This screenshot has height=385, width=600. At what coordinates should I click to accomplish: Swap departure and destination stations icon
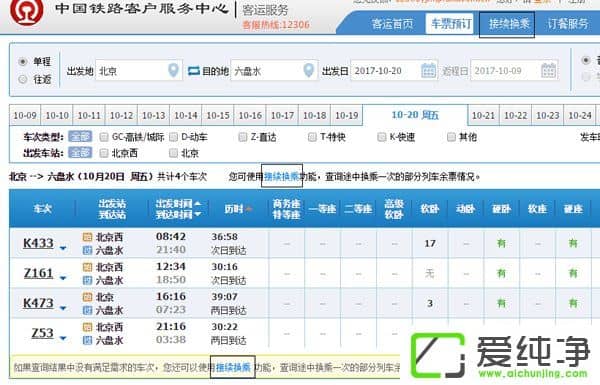click(x=194, y=71)
